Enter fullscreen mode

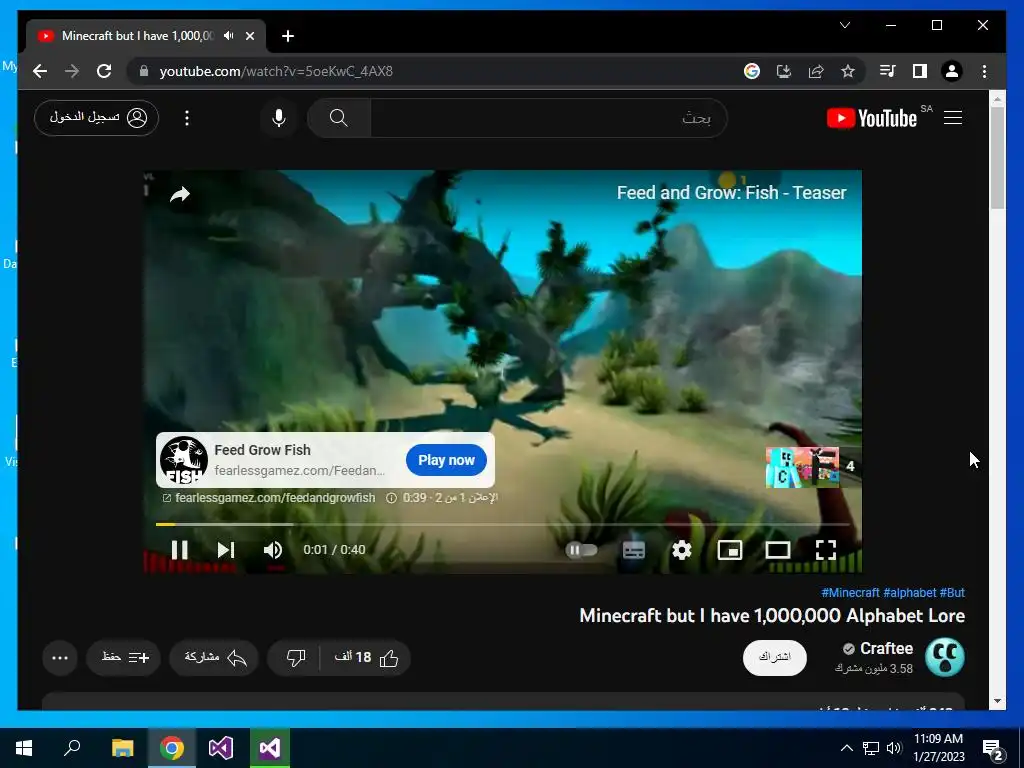[x=826, y=550]
